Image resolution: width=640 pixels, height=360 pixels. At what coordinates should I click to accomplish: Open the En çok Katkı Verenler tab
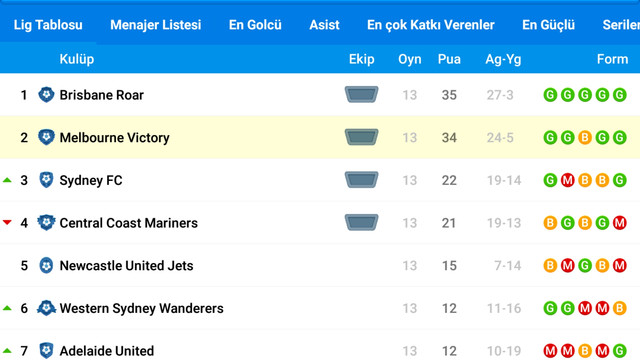pyautogui.click(x=431, y=24)
